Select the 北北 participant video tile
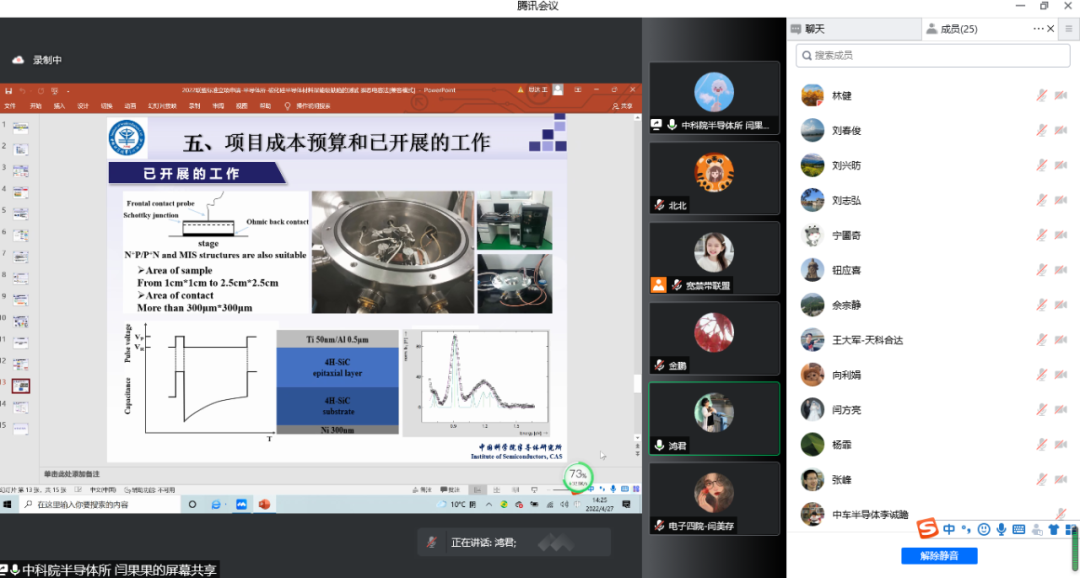1080x578 pixels. point(714,178)
